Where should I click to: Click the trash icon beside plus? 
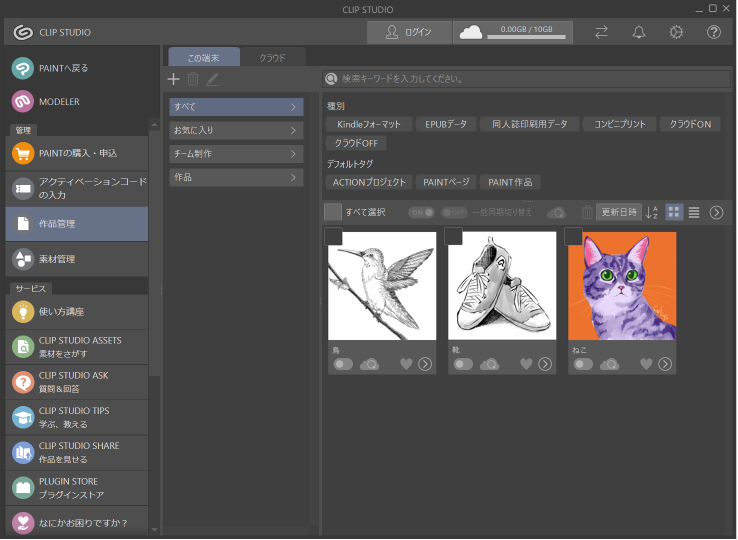click(193, 79)
